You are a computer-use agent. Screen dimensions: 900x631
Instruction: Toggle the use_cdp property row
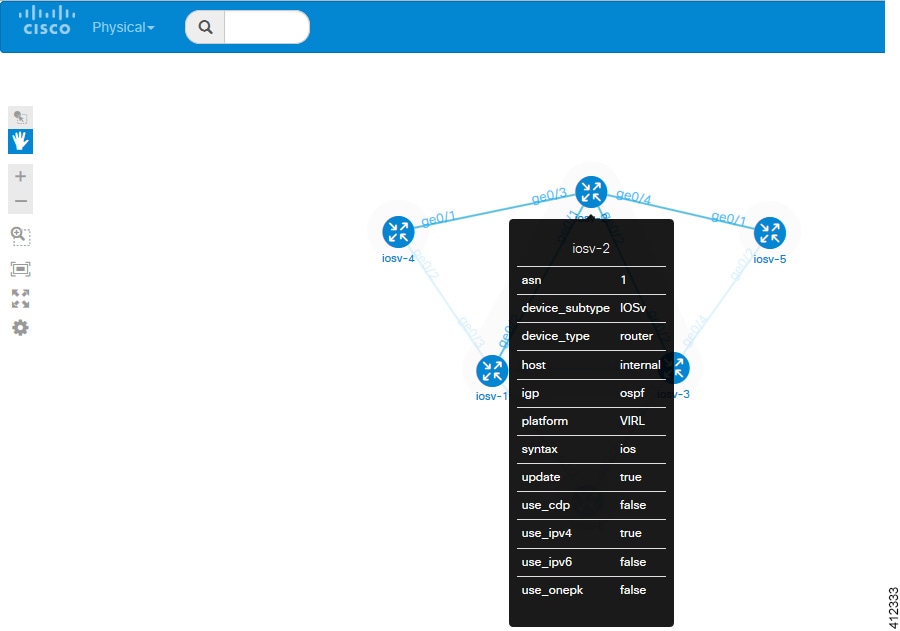point(591,505)
